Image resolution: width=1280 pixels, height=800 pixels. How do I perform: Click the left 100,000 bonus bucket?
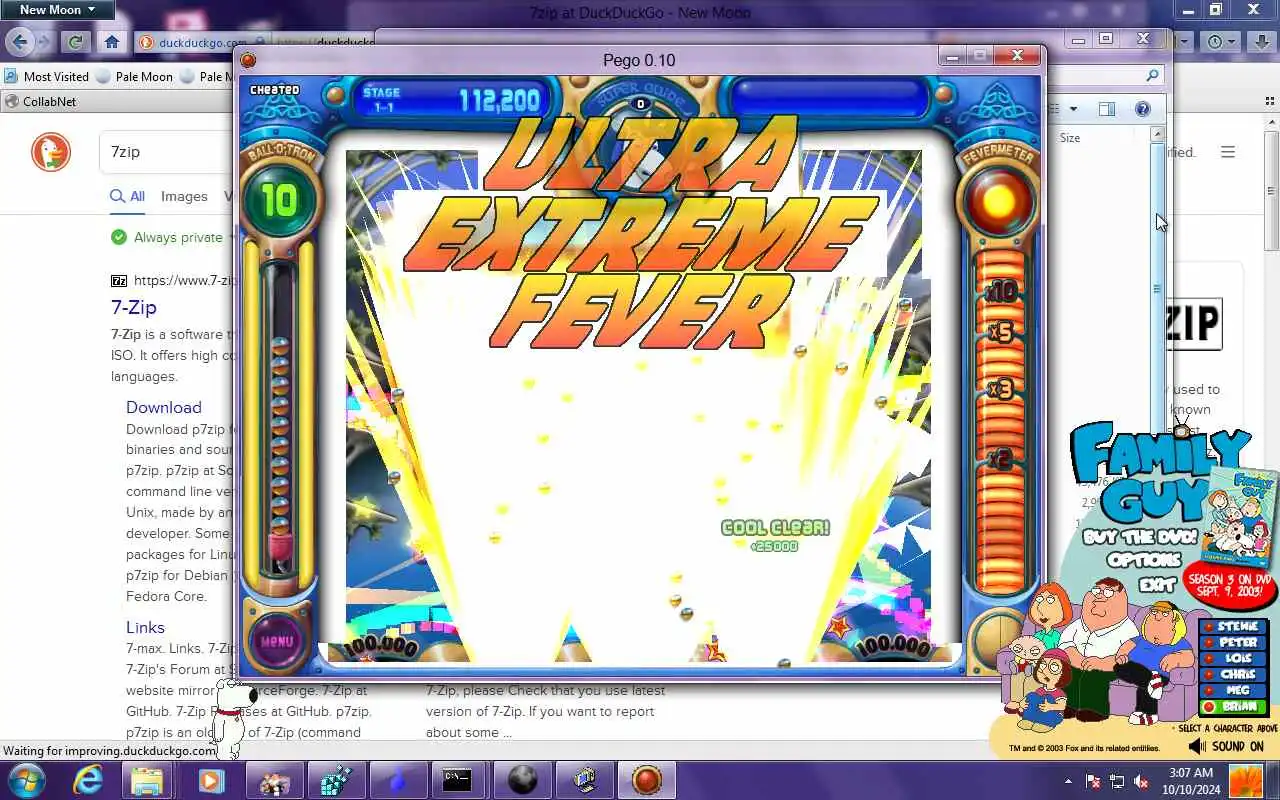tap(380, 647)
